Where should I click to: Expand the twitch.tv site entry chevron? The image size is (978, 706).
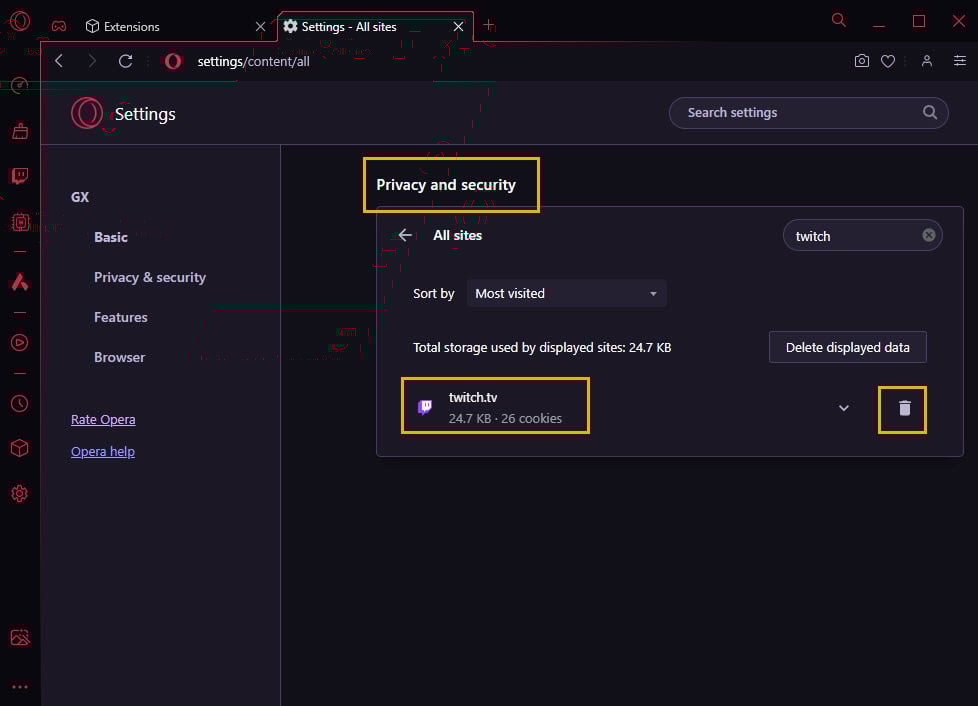coord(844,408)
